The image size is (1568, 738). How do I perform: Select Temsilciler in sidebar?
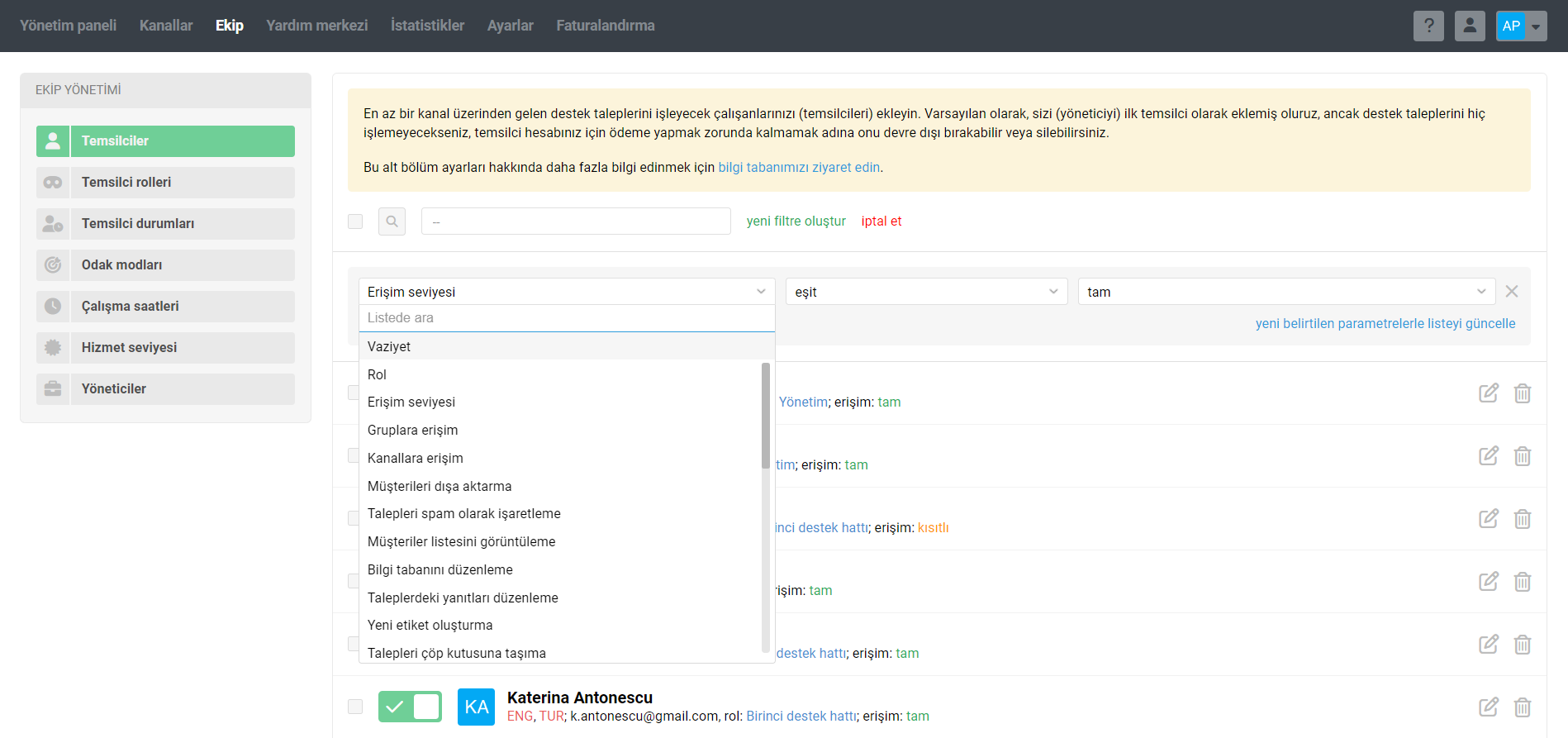point(165,141)
